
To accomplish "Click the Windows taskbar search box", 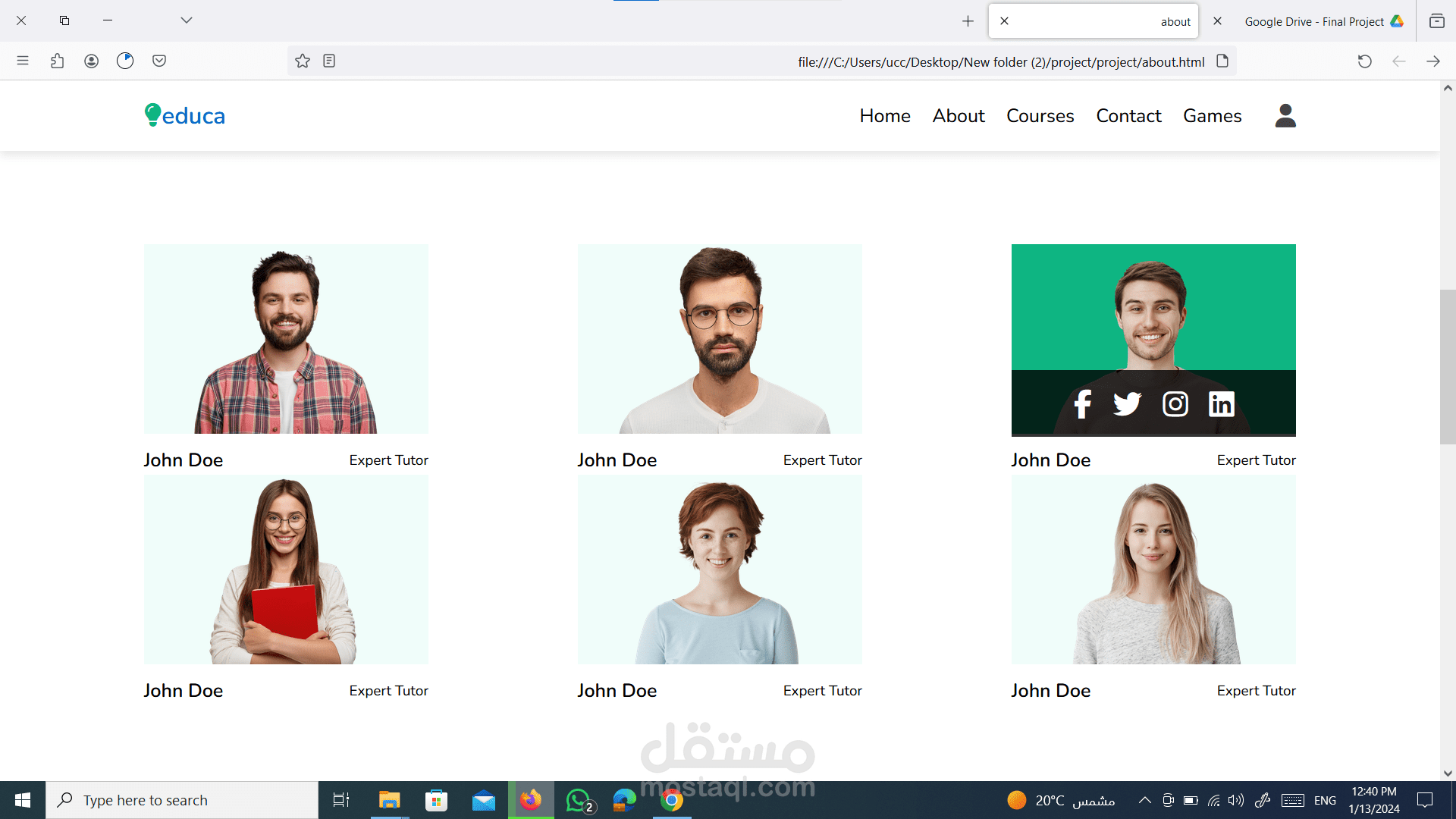I will pyautogui.click(x=182, y=800).
